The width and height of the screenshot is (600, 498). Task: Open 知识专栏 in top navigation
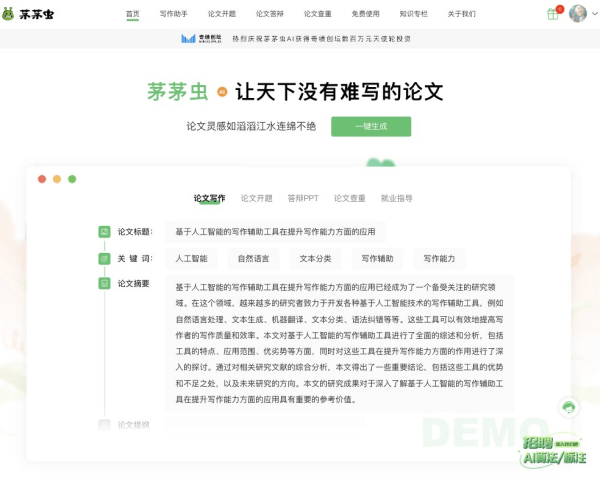coord(413,14)
